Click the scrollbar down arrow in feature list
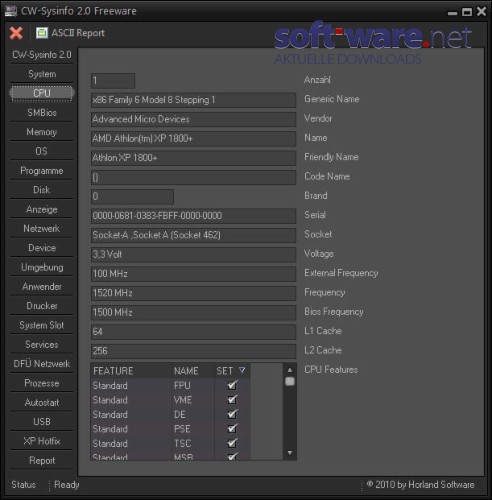492x500 pixels. pyautogui.click(x=290, y=453)
